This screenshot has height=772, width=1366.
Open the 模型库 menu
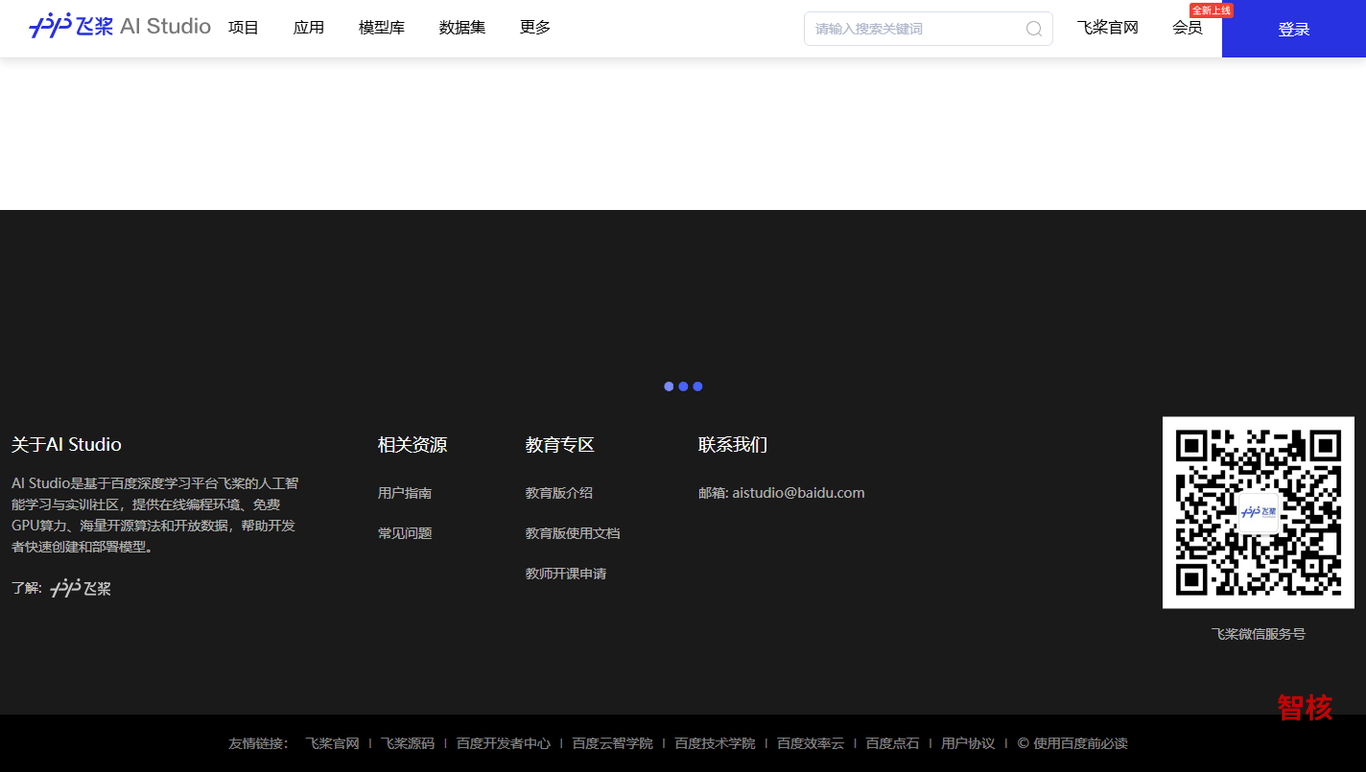pos(382,28)
